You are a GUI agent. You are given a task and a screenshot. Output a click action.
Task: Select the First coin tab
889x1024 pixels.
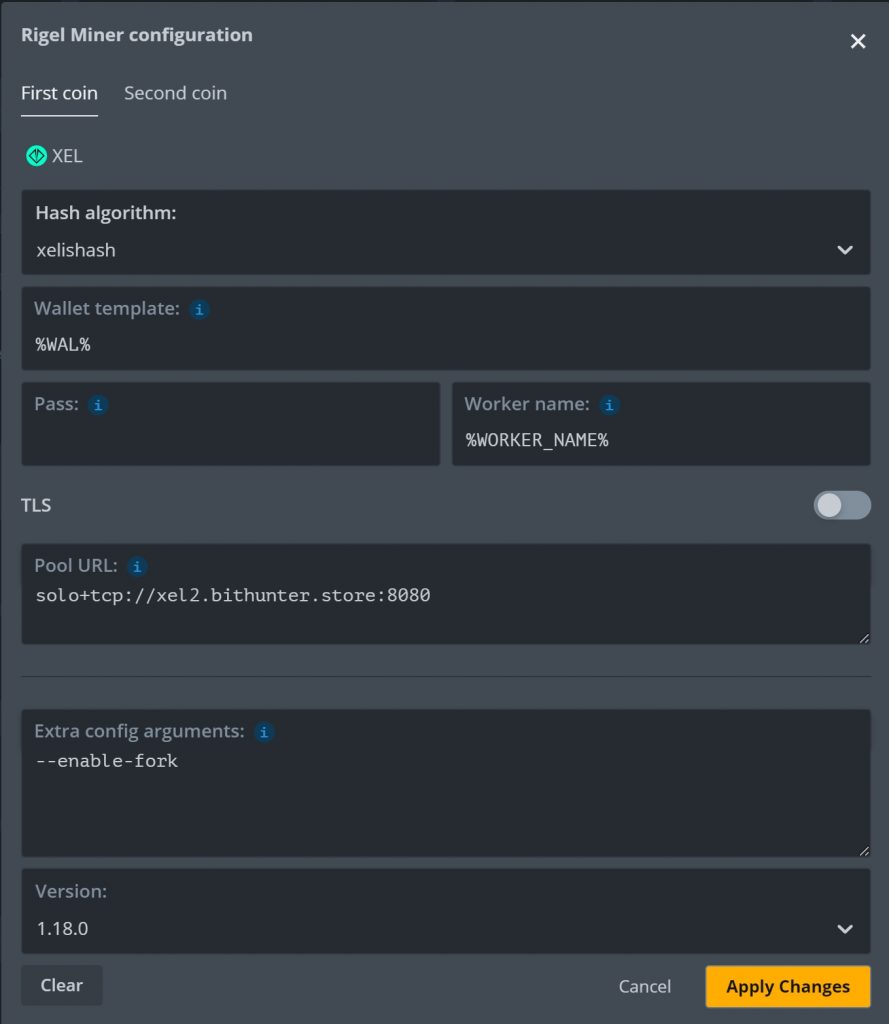coord(59,93)
